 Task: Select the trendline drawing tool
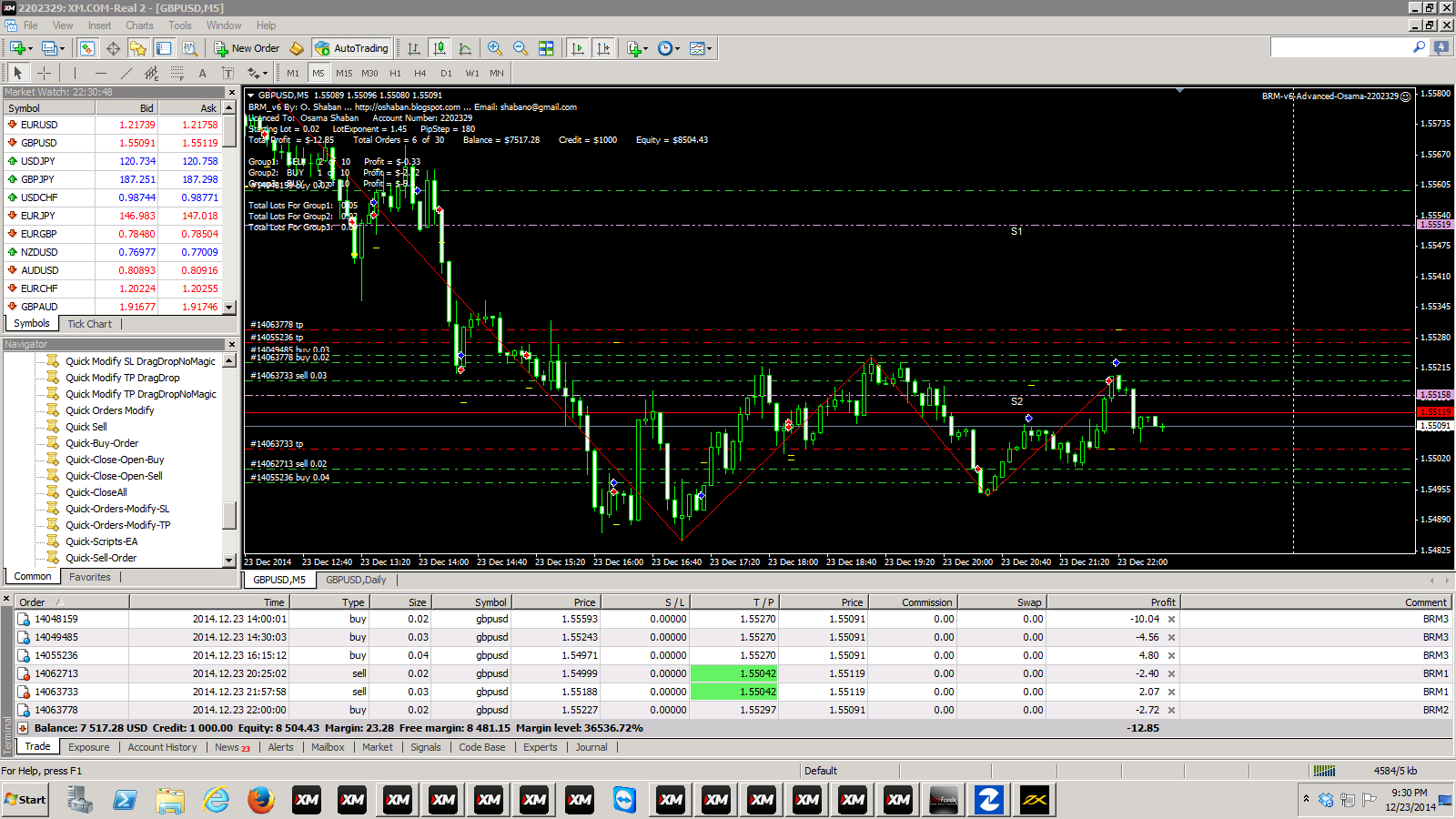click(x=126, y=73)
